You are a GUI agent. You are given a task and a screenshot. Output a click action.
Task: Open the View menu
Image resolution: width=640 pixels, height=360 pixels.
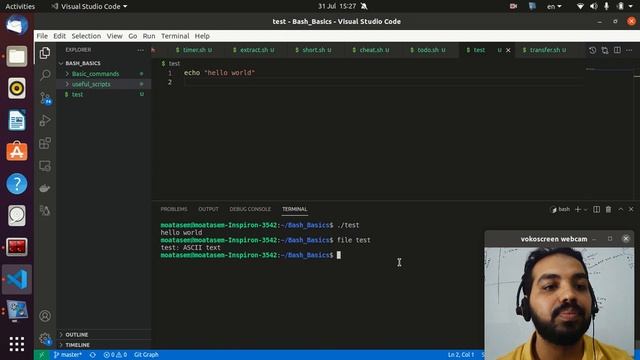[x=115, y=36]
